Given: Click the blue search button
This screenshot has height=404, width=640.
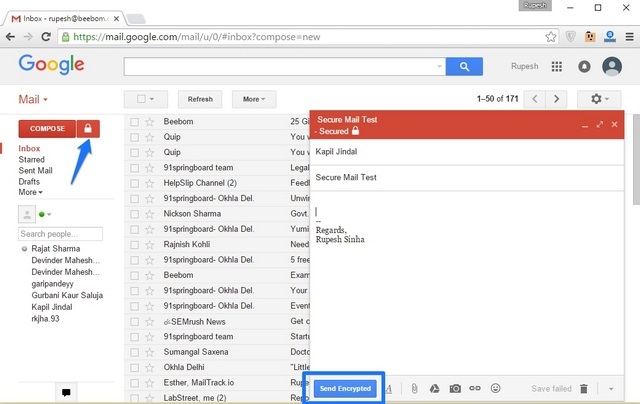Looking at the screenshot, I should (464, 67).
